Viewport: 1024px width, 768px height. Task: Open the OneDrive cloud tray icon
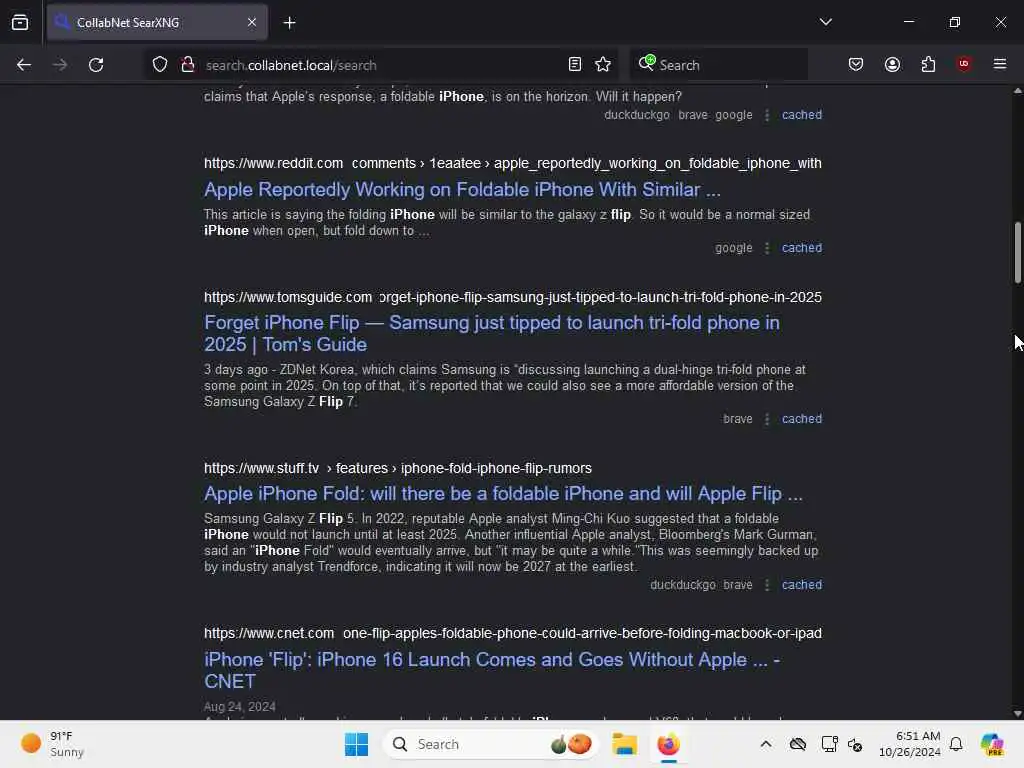tap(798, 744)
